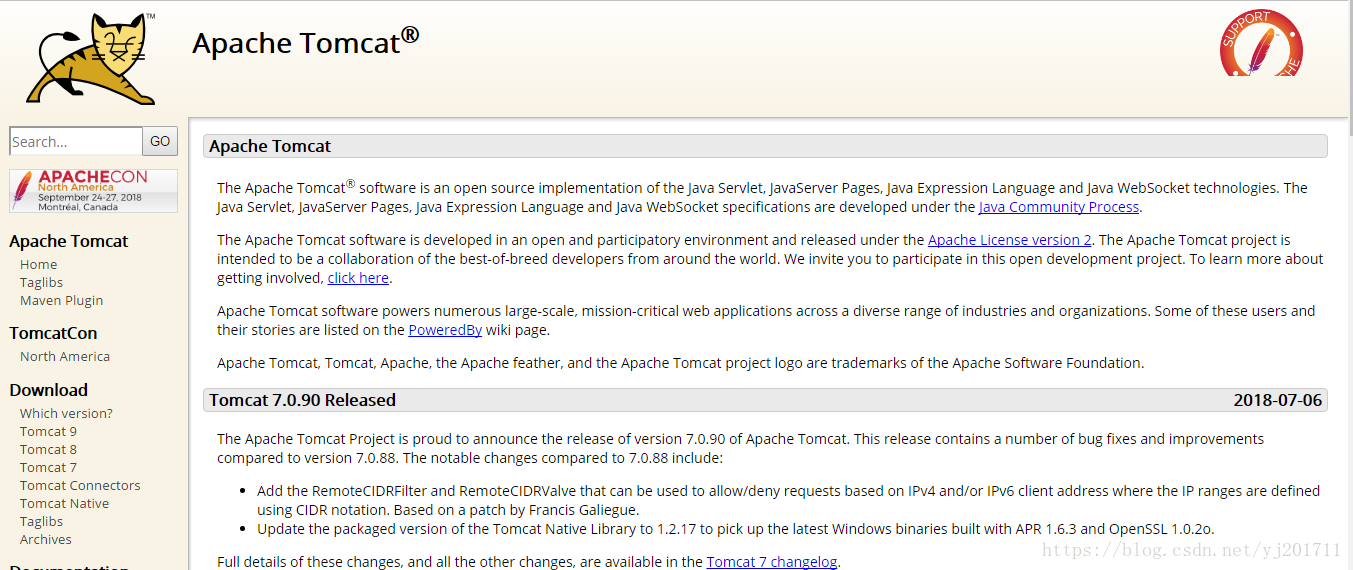
Task: Open the Tomcat 9 download link
Action: point(48,431)
